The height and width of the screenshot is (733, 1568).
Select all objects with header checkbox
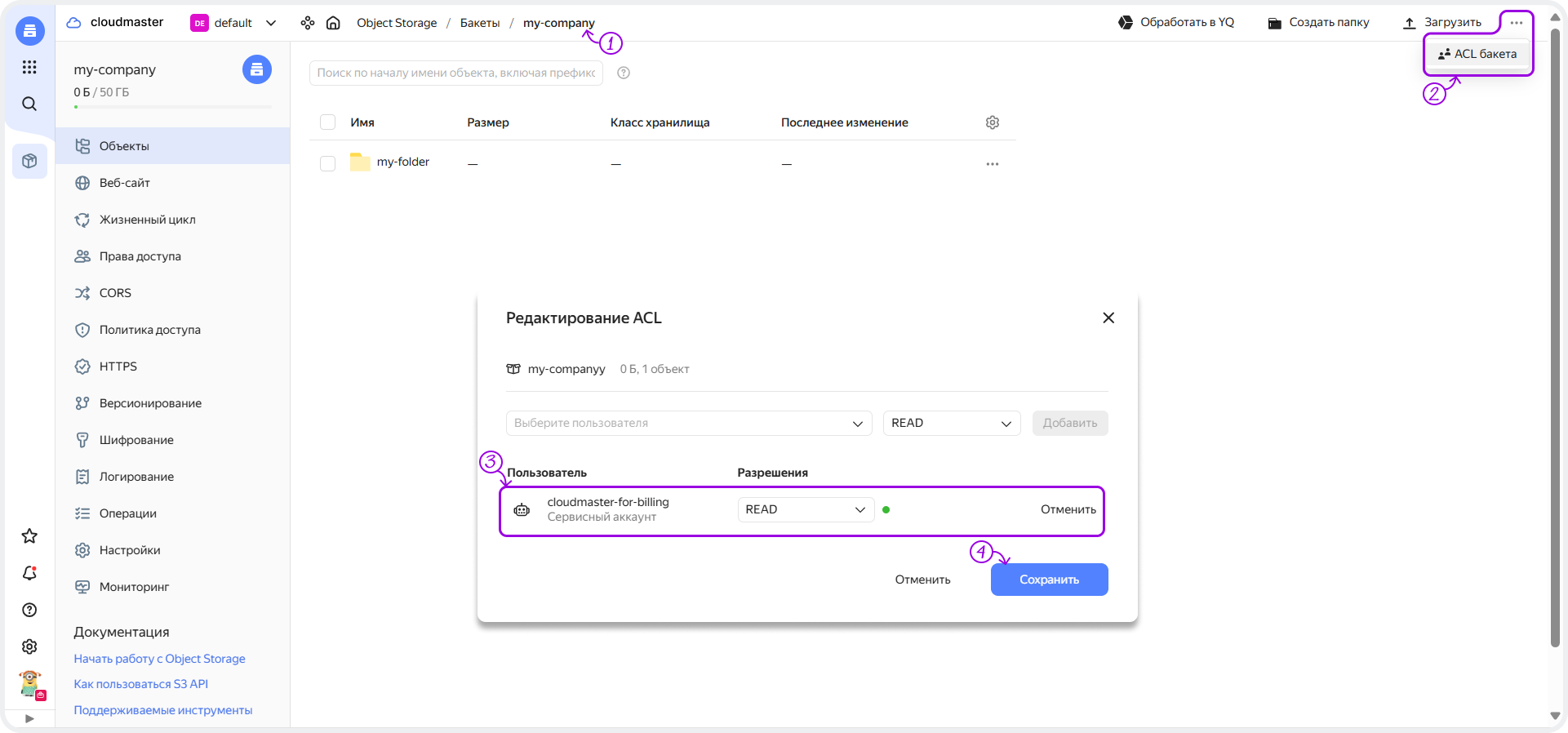[328, 122]
